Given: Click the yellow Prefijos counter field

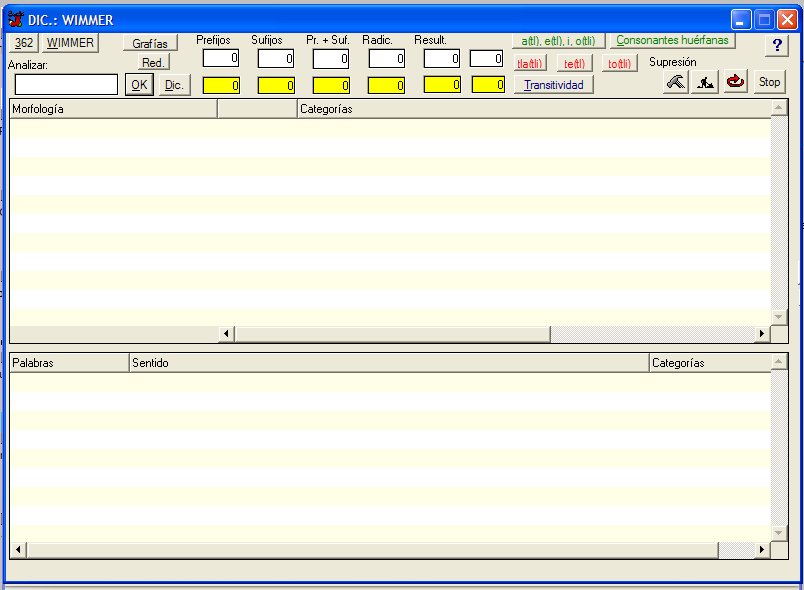Looking at the screenshot, I should tap(221, 86).
